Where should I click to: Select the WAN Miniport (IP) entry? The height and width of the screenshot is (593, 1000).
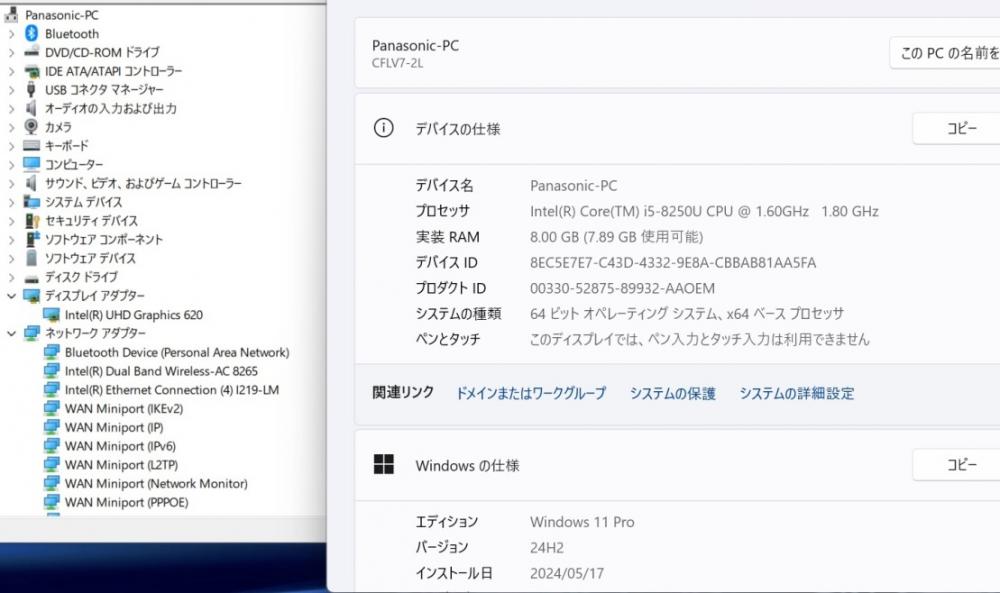pyautogui.click(x=114, y=427)
